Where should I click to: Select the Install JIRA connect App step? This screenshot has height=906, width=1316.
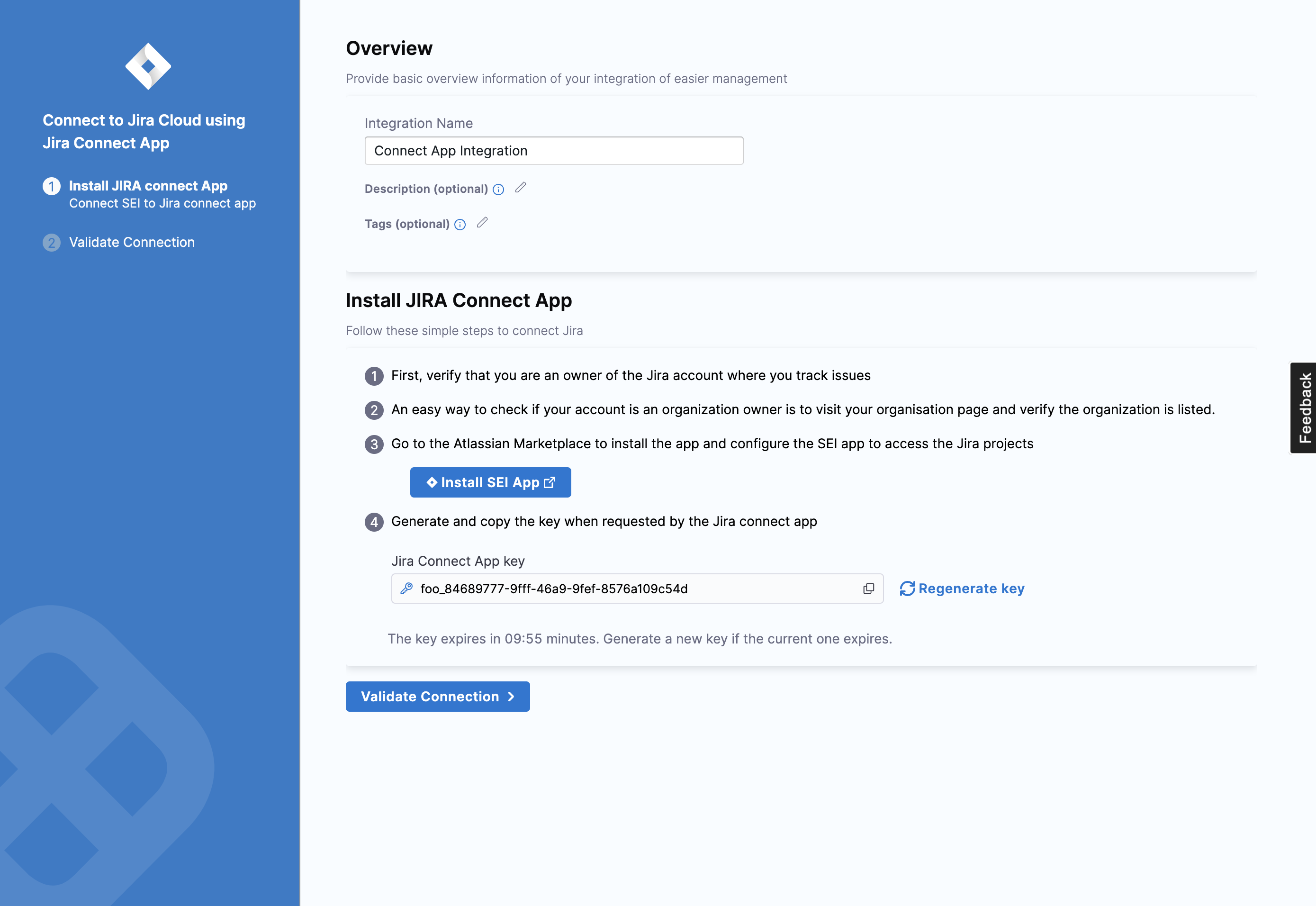[x=148, y=186]
